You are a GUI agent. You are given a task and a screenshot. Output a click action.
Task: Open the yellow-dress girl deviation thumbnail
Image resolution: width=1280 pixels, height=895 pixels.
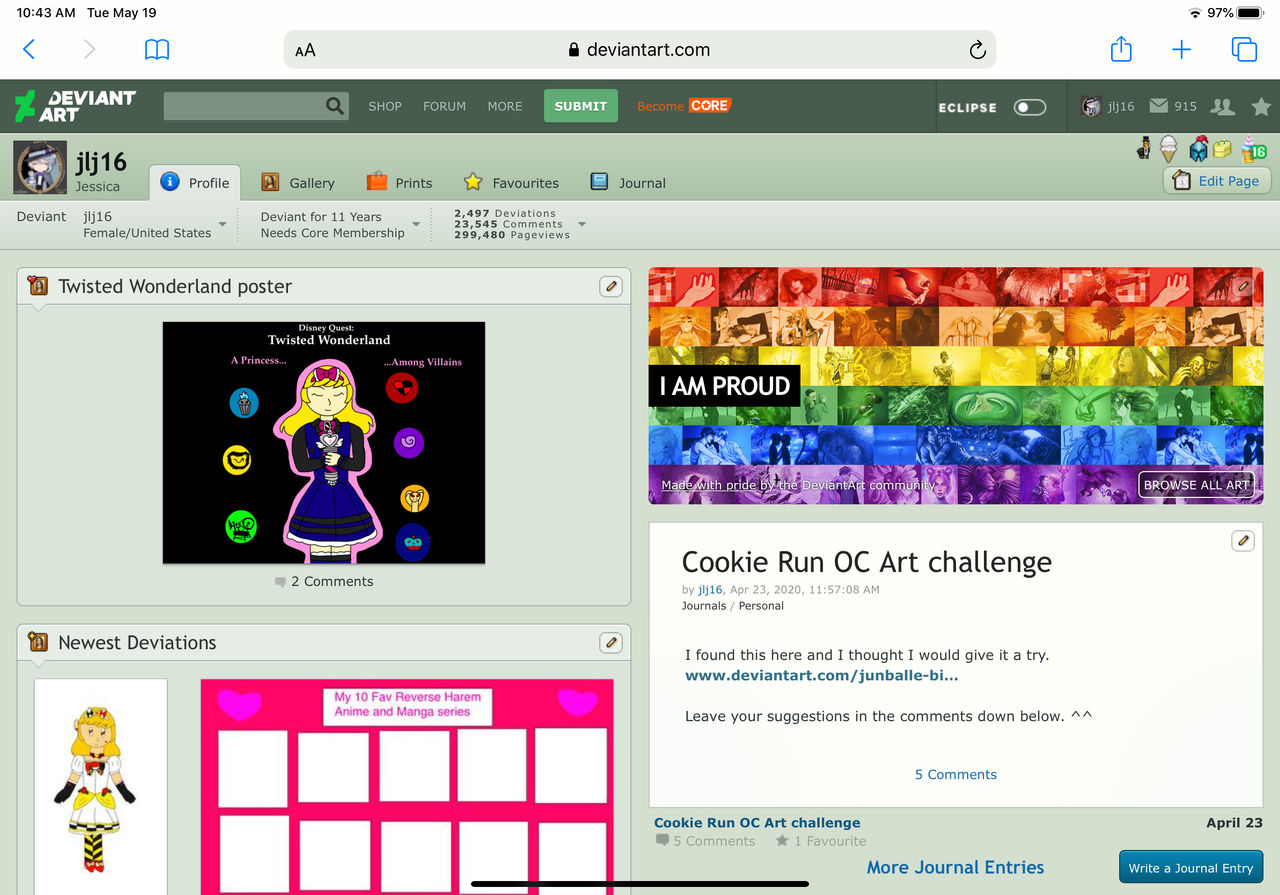(101, 787)
